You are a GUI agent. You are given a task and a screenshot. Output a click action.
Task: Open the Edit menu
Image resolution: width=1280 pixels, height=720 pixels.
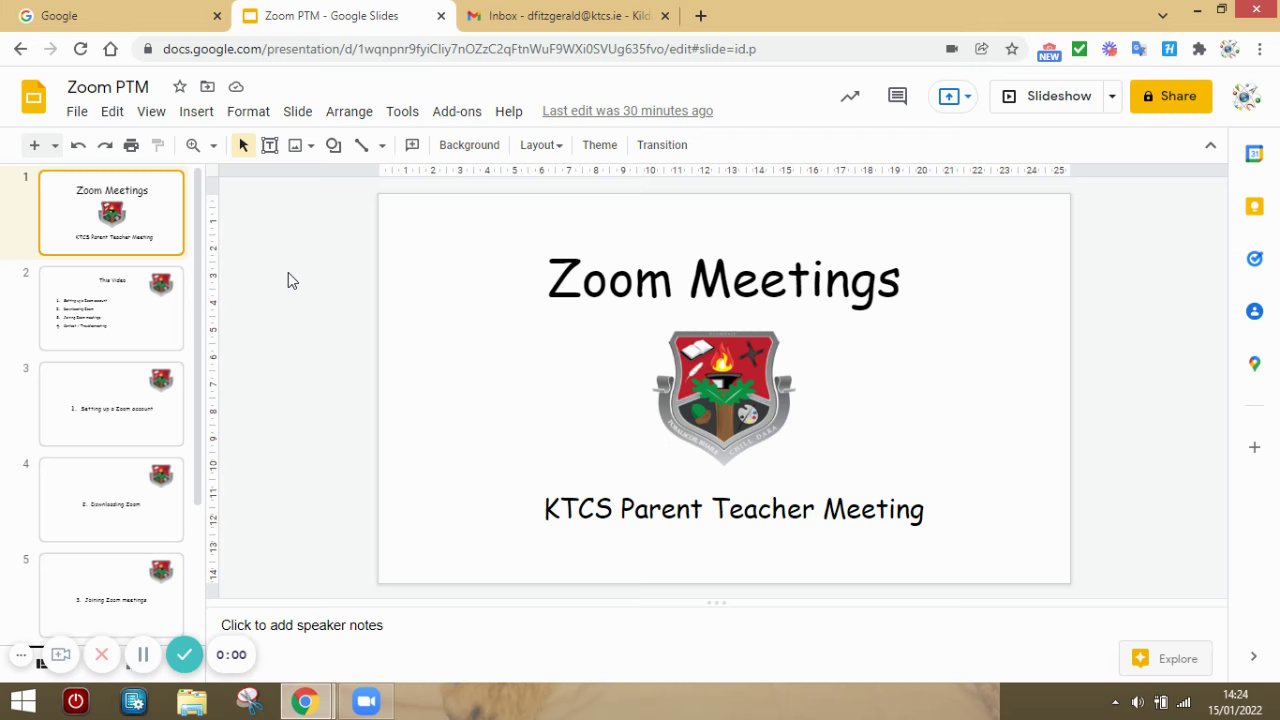(112, 111)
